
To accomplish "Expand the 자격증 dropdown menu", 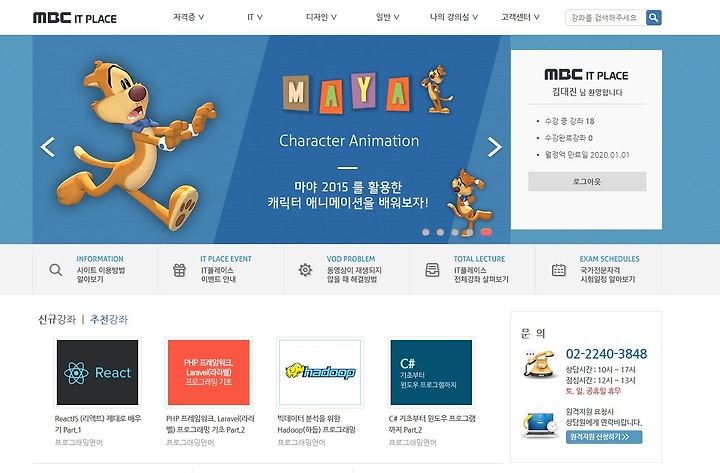I will click(188, 17).
